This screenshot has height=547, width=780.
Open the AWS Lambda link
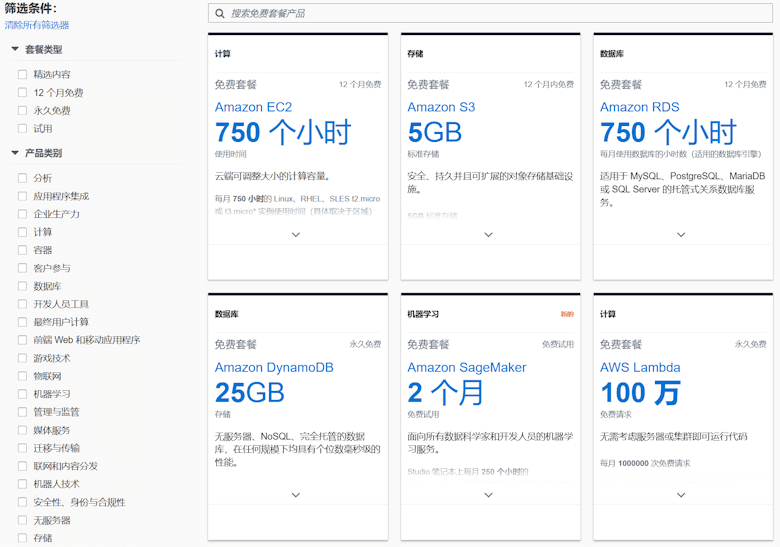[640, 367]
